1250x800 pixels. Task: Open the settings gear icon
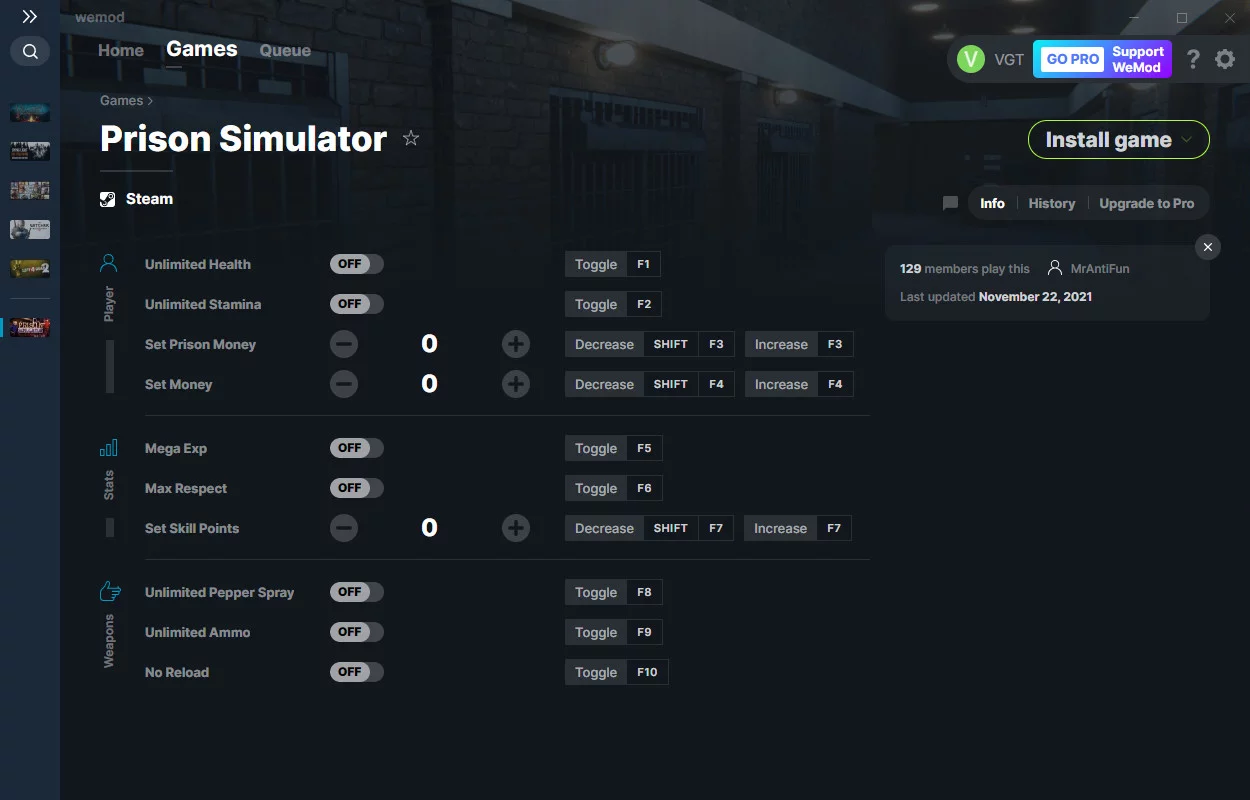(1225, 59)
